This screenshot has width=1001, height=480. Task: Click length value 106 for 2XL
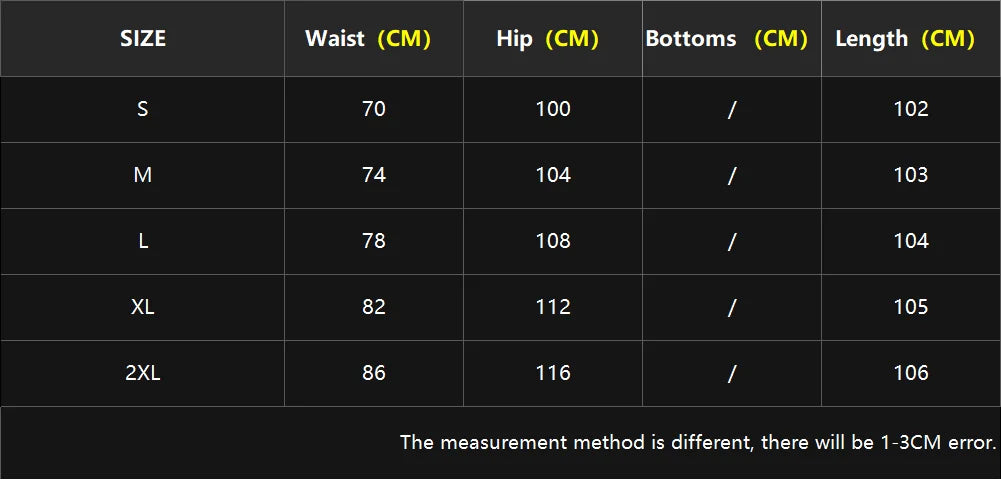coord(911,373)
